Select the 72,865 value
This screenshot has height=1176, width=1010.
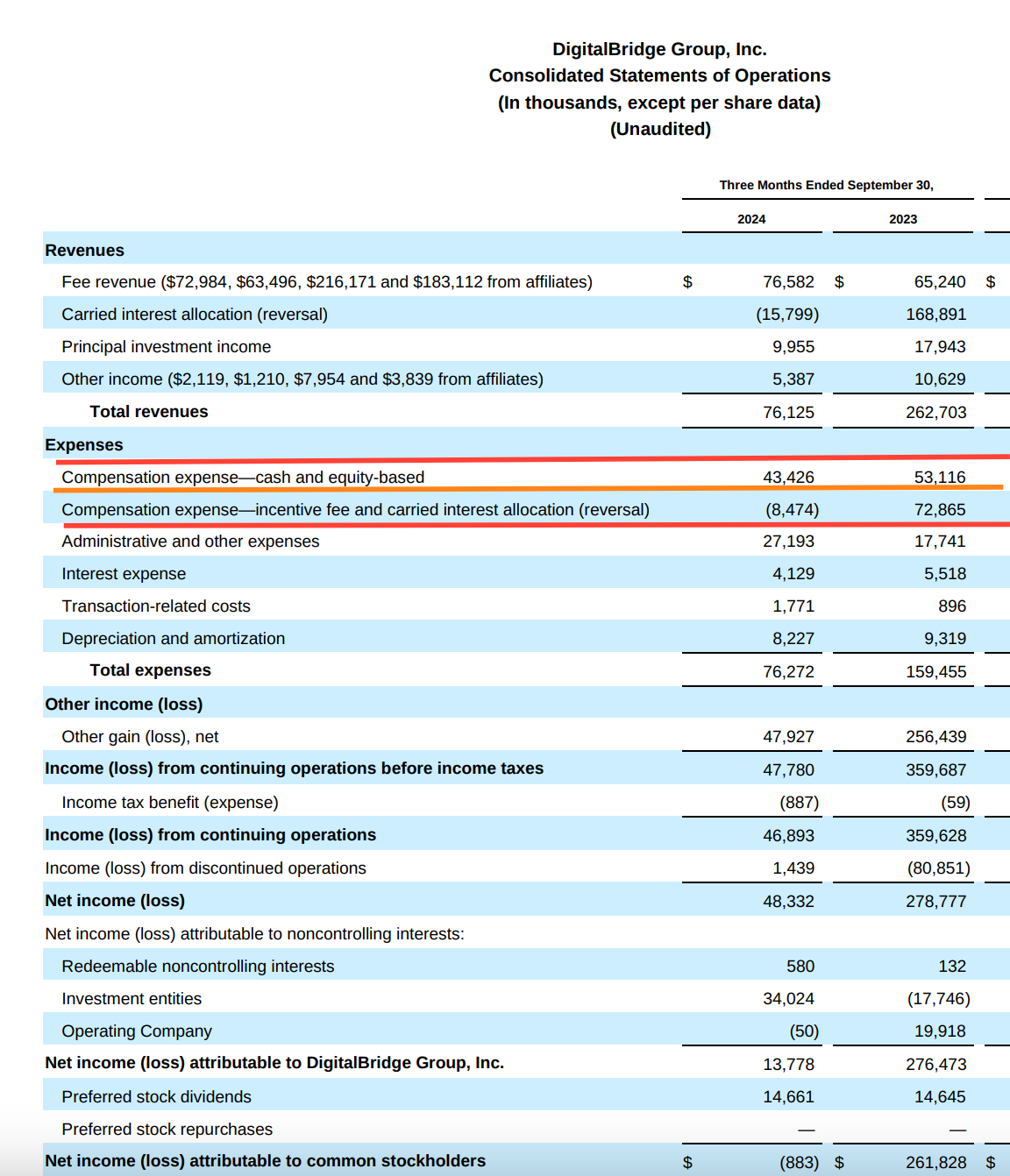[x=940, y=510]
